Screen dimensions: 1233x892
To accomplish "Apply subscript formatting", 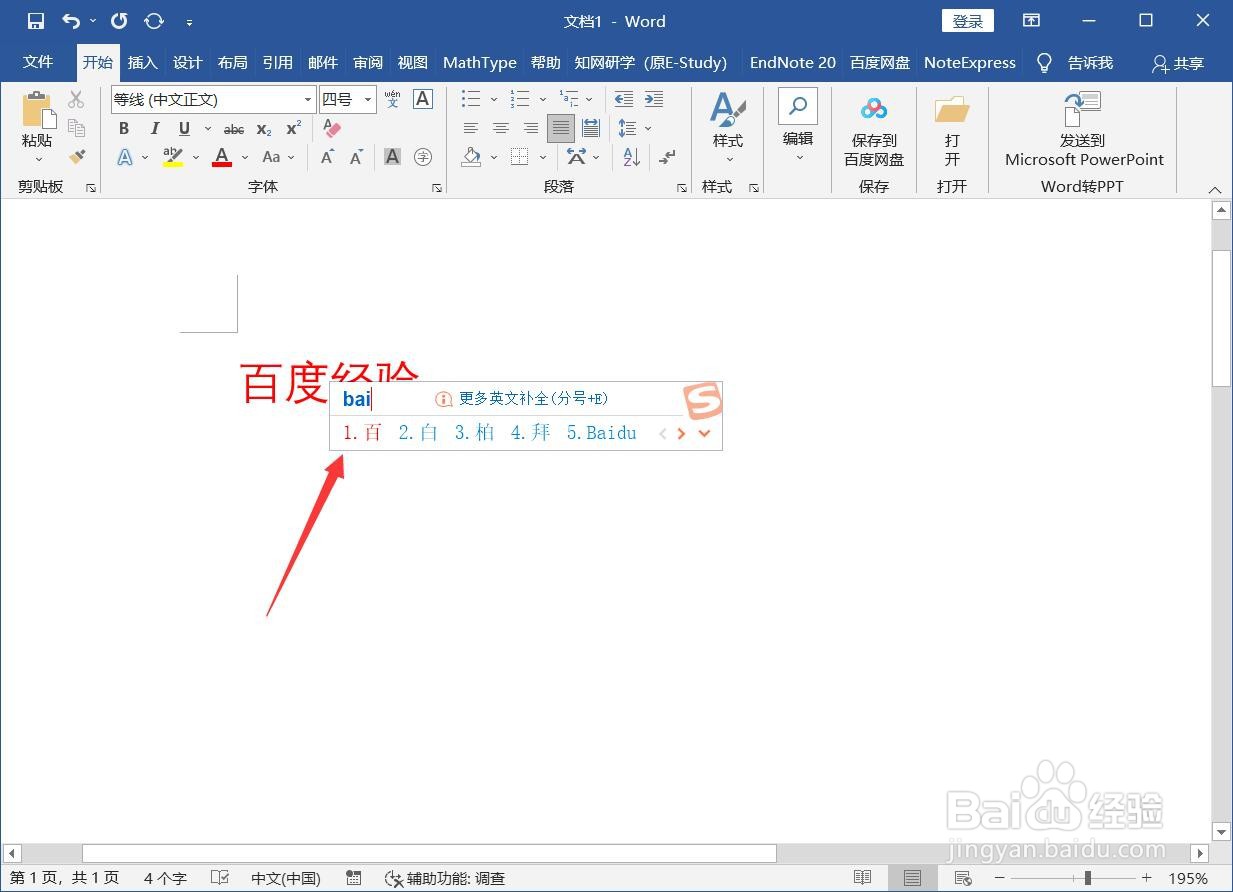I will click(264, 129).
